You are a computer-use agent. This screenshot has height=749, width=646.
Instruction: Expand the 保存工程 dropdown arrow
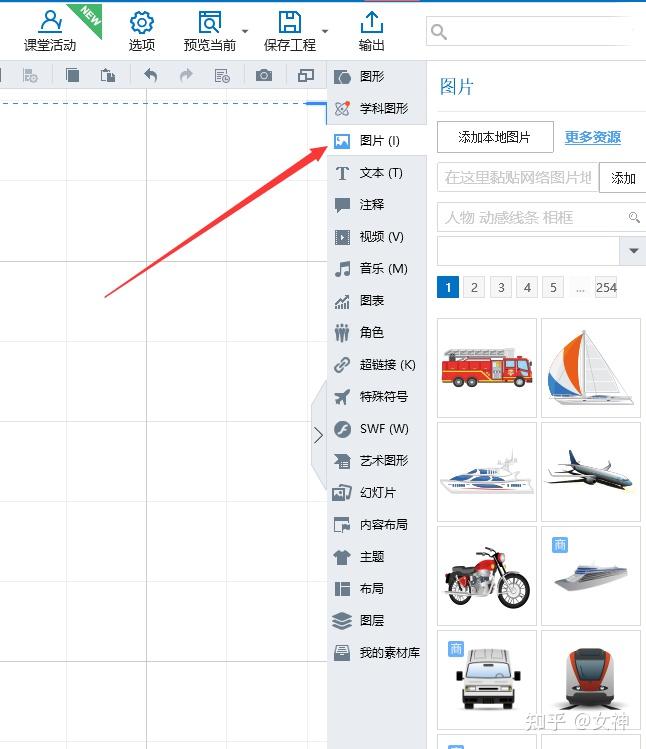tap(325, 31)
